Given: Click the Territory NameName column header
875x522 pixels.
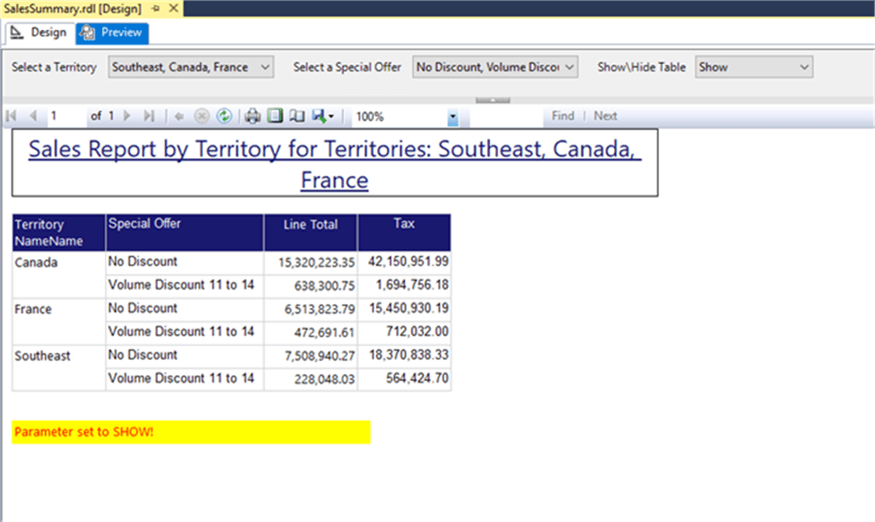Looking at the screenshot, I should pyautogui.click(x=59, y=232).
